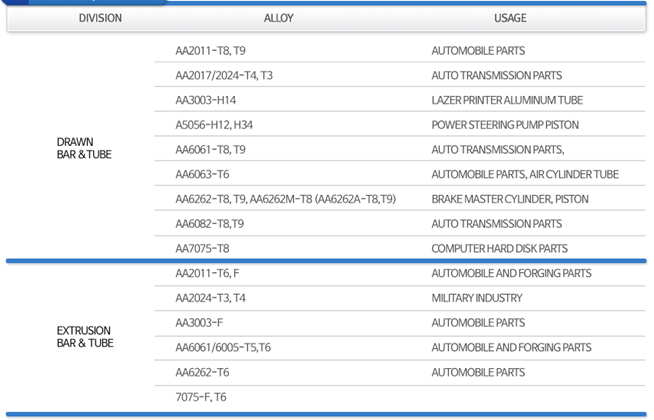Viewport: 654px width, 420px height.
Task: Select BRAKE MASTER CYLINDER, PISTON usage
Action: 509,200
